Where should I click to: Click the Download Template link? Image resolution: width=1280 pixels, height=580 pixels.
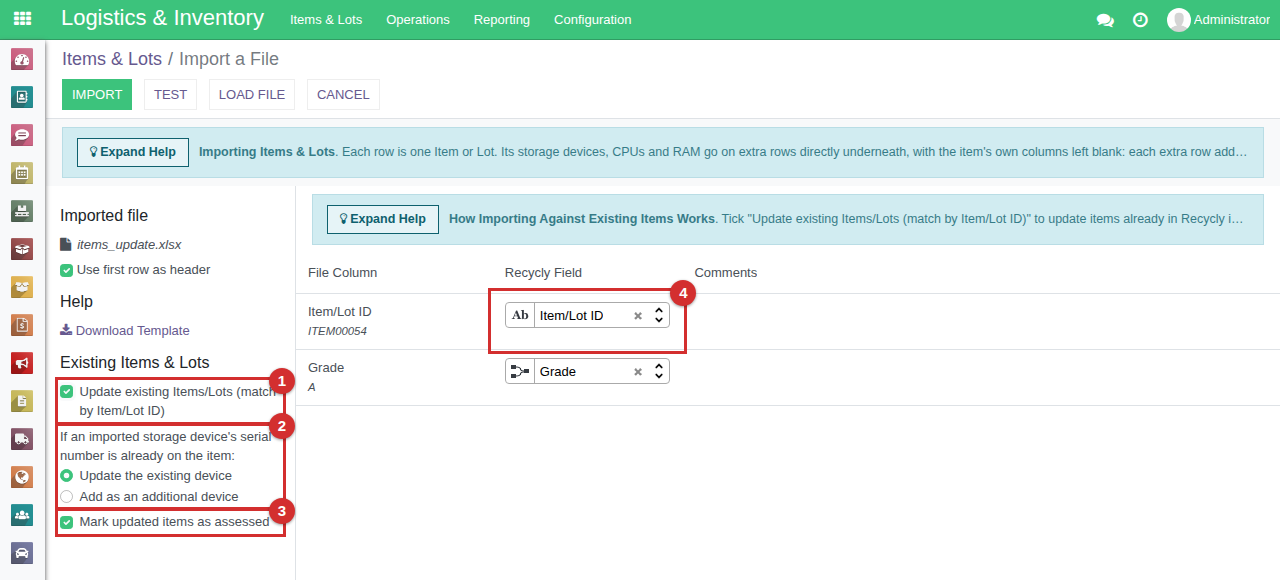pos(132,331)
